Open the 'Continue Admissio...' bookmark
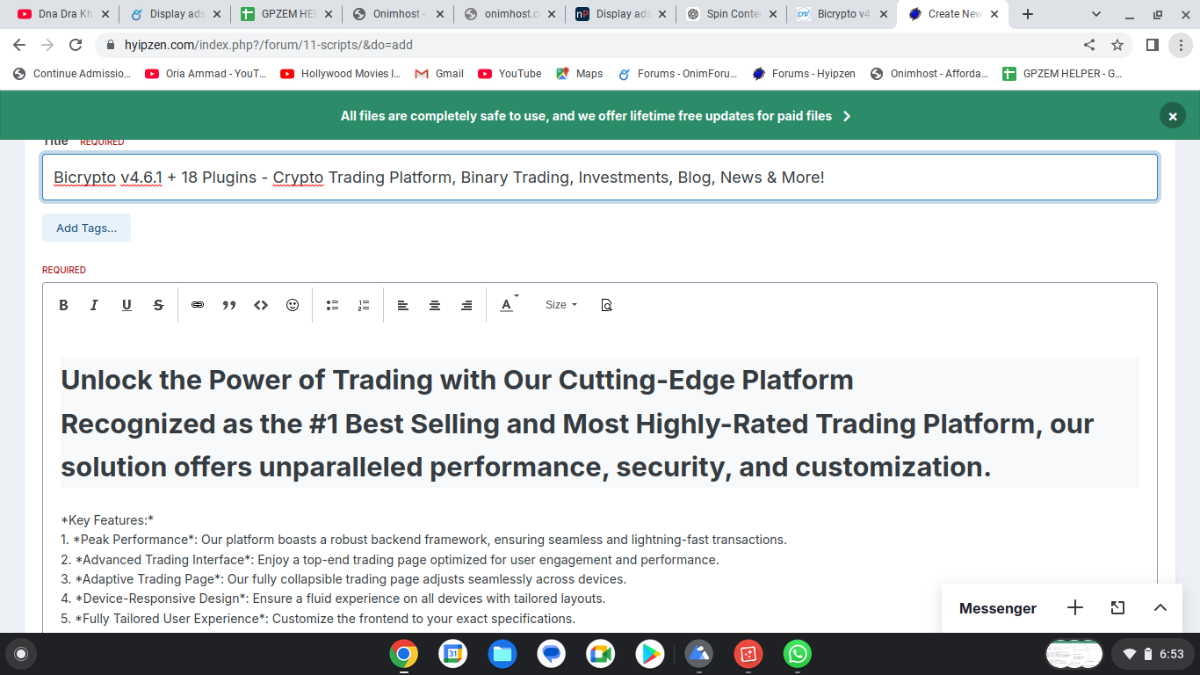Viewport: 1200px width, 675px height. pyautogui.click(x=72, y=74)
